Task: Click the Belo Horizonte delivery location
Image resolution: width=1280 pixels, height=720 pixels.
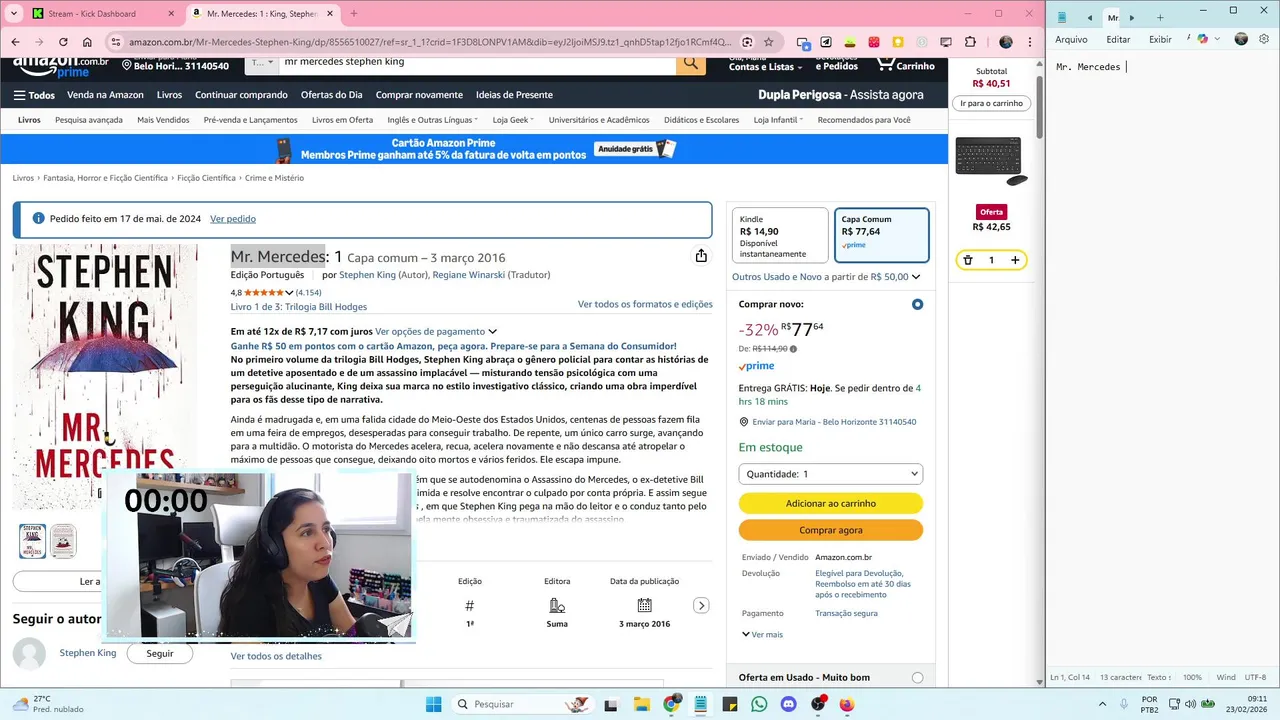Action: click(175, 63)
